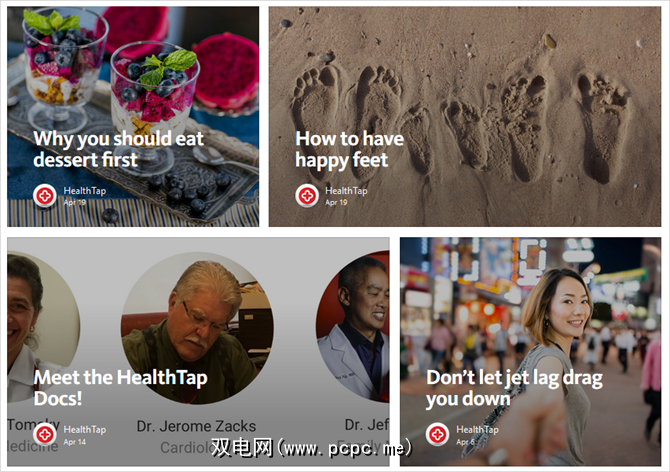This screenshot has height=472, width=670.
Task: Click the white-coat doctor circular portrait
Action: (x=353, y=327)
